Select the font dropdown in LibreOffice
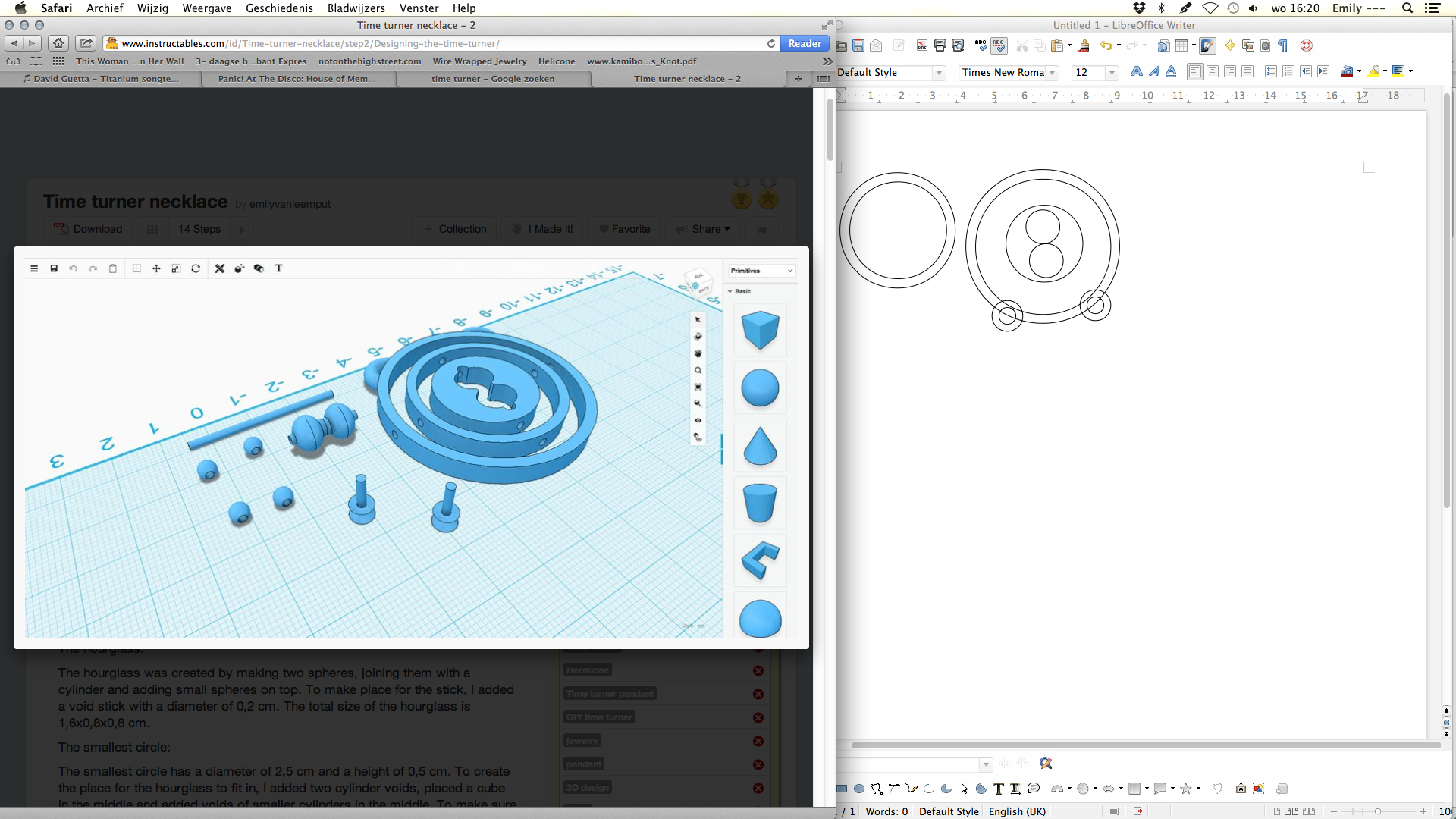This screenshot has height=819, width=1456. coord(1004,71)
